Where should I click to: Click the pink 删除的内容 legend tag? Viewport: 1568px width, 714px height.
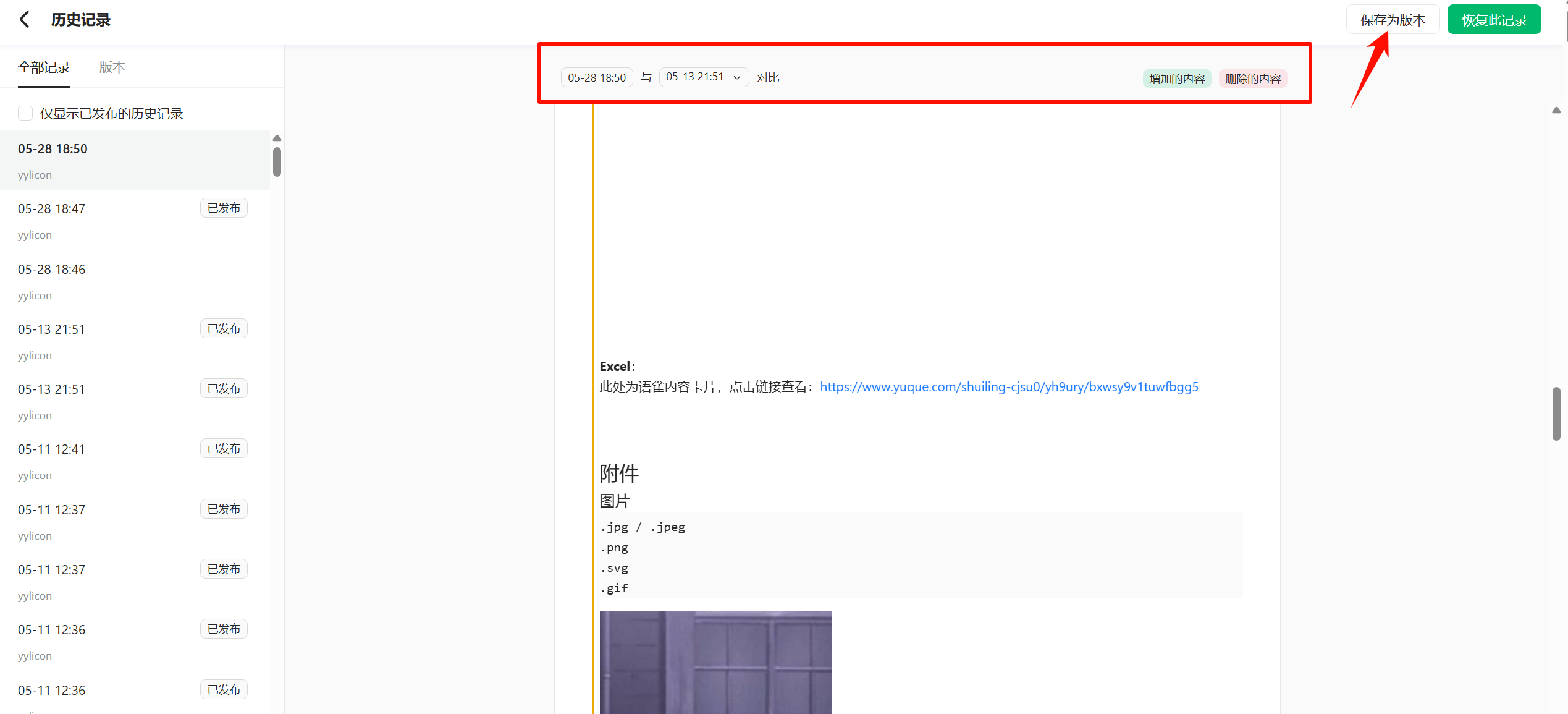[1252, 79]
